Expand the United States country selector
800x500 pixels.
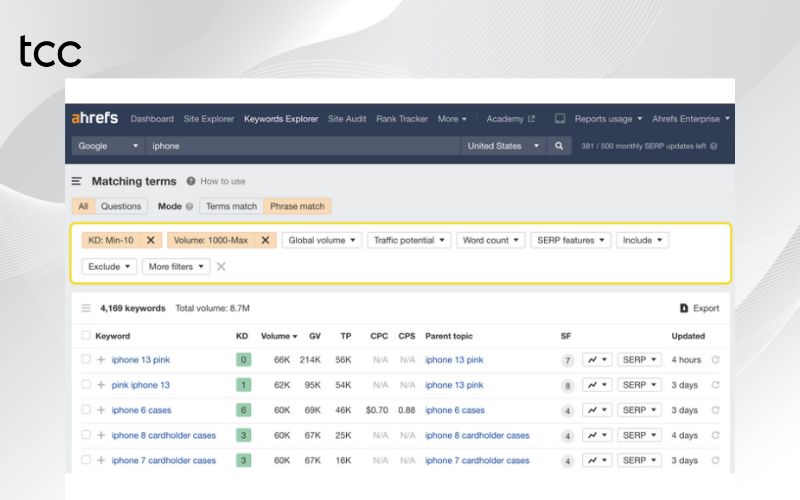[504, 146]
